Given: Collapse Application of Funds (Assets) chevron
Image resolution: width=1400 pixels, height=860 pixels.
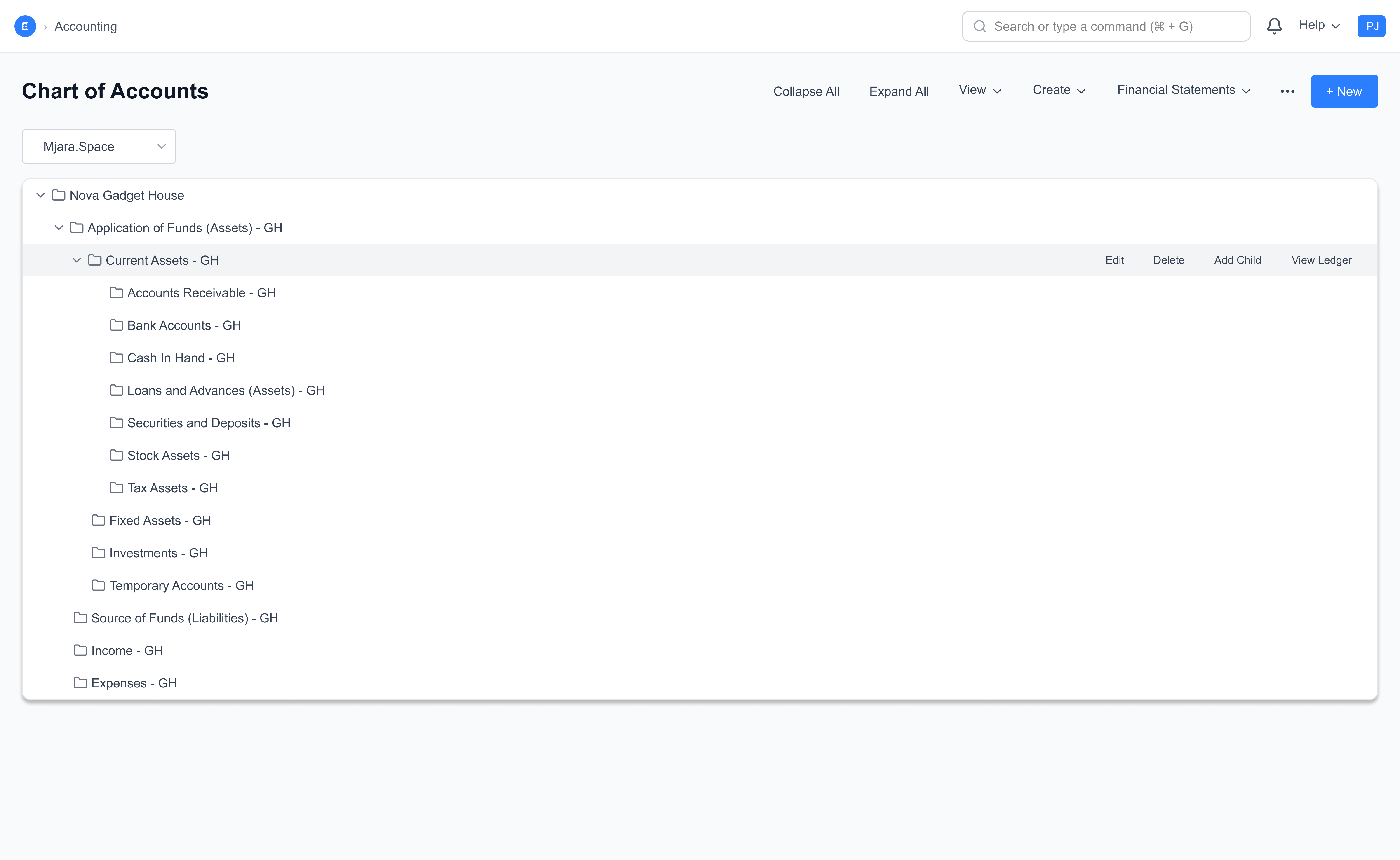Looking at the screenshot, I should [59, 227].
